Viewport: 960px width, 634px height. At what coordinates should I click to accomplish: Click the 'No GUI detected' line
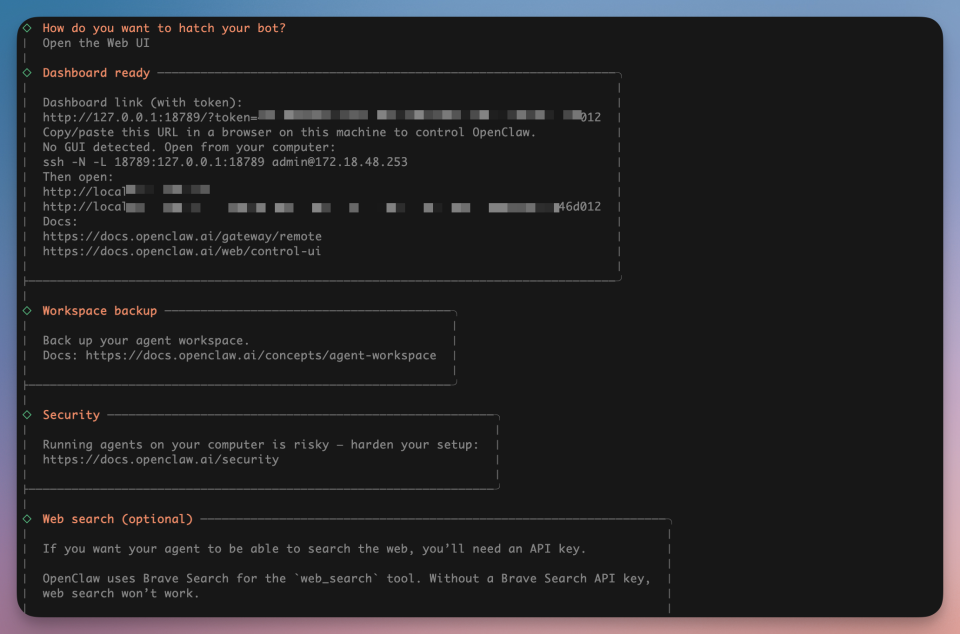189,147
